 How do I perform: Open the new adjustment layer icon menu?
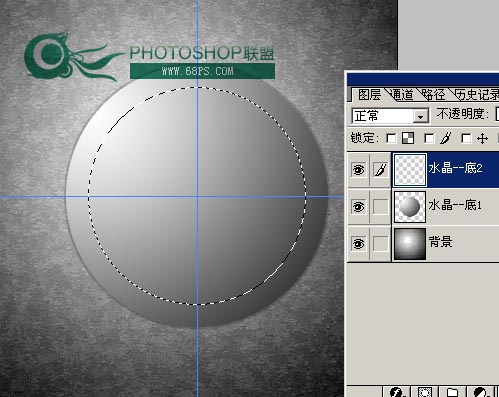click(x=480, y=392)
